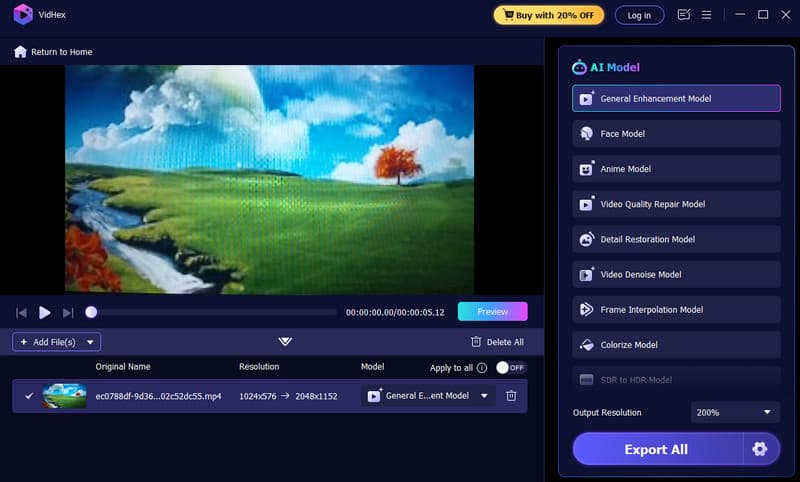Open the Output Resolution 200% dropdown

(x=735, y=412)
